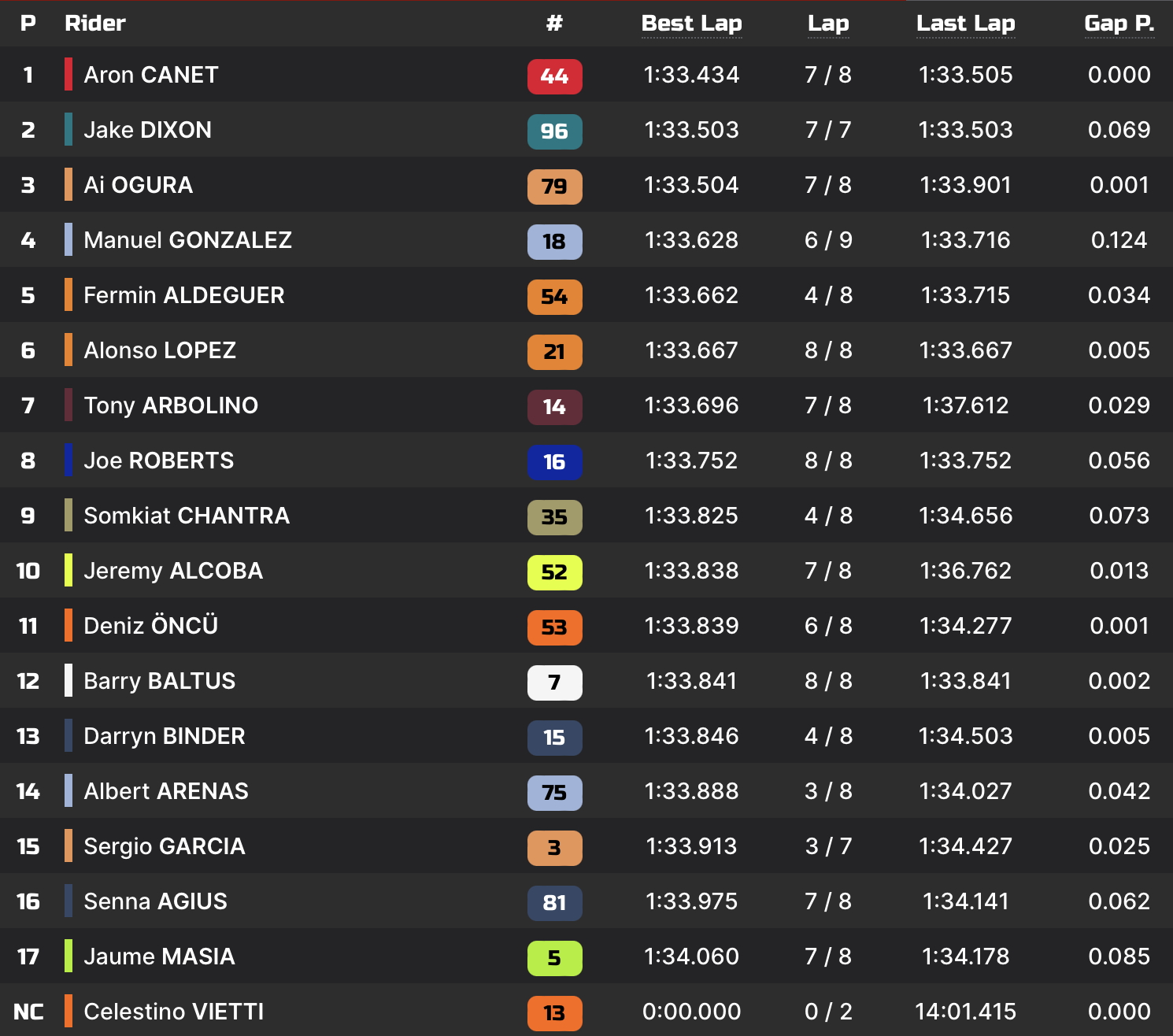This screenshot has height=1036, width=1173.
Task: Click Ai Ogura's number 79 badge
Action: click(554, 187)
